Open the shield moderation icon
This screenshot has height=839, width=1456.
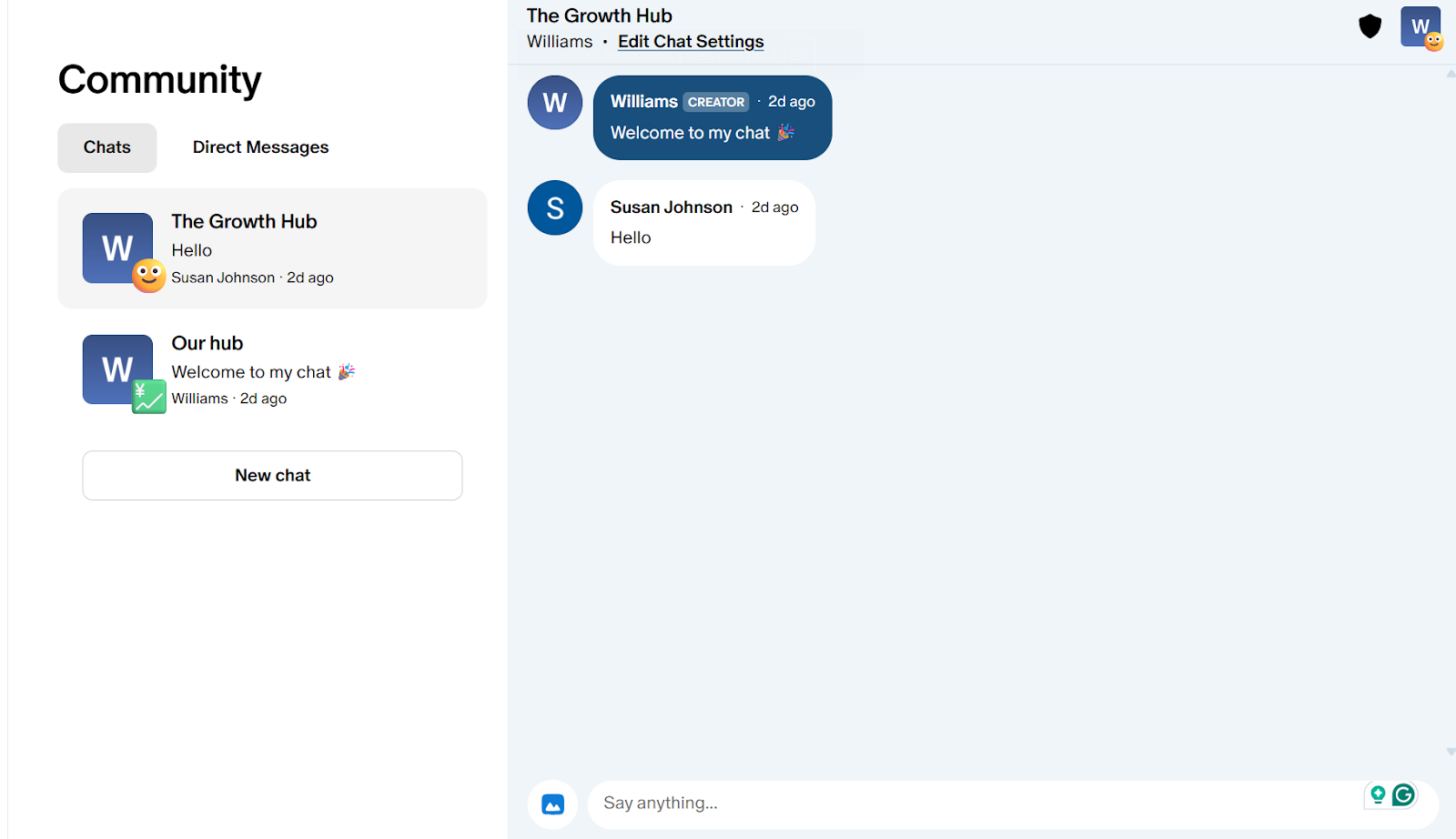[1370, 26]
